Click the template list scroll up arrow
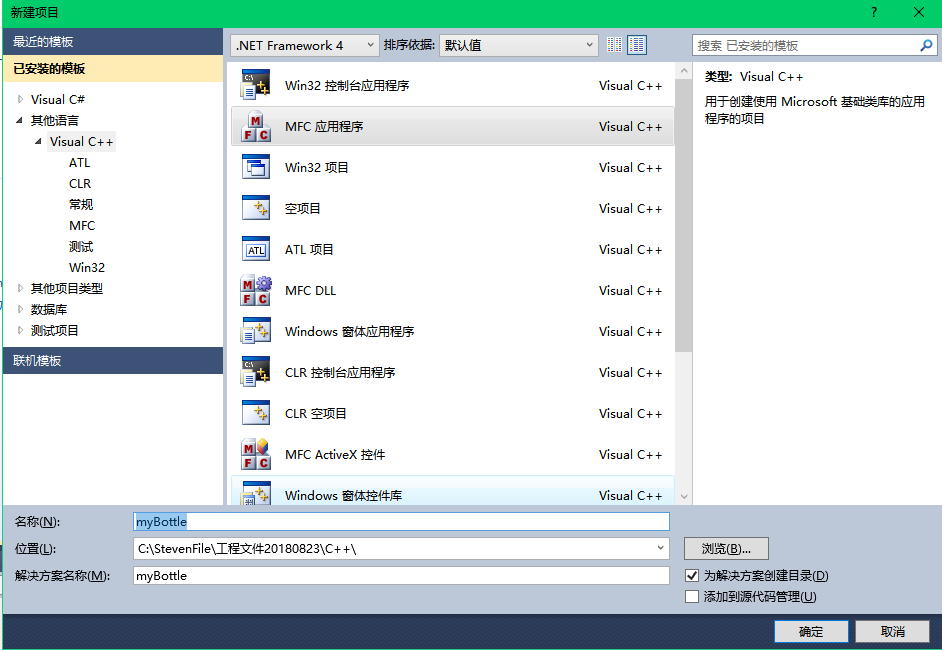 (684, 71)
